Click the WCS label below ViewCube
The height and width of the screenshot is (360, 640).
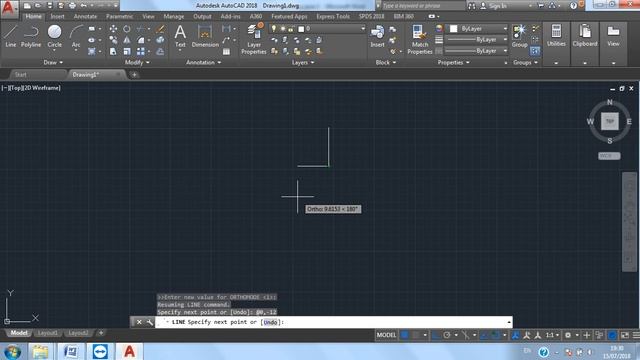coord(609,156)
